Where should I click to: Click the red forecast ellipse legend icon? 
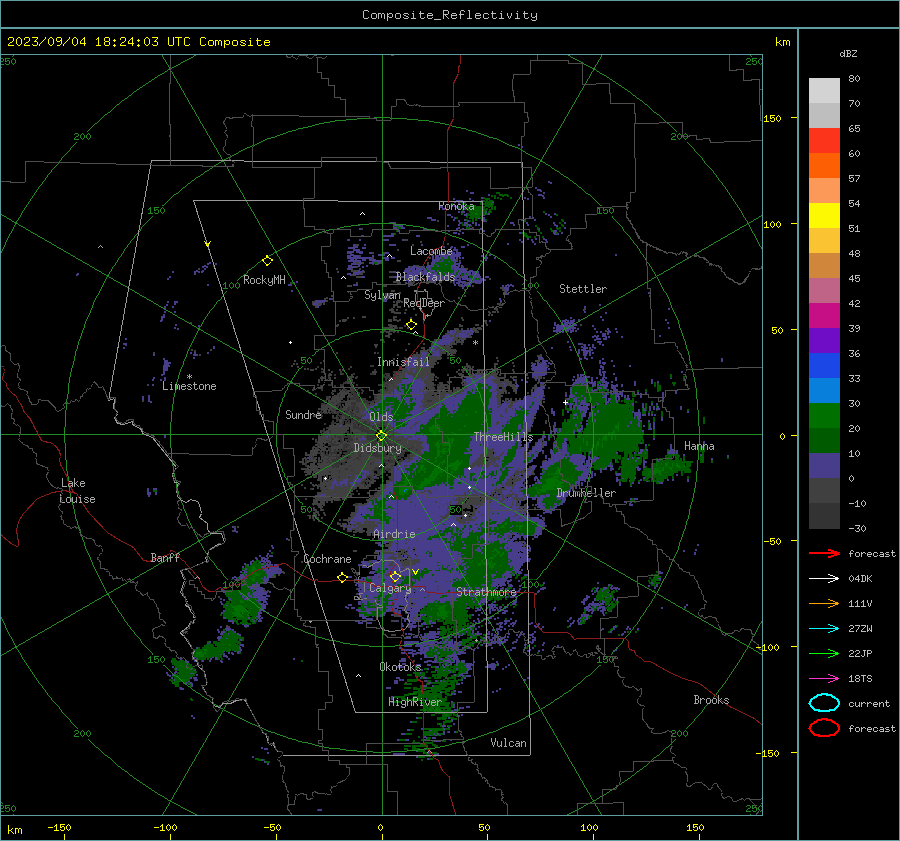pos(824,728)
